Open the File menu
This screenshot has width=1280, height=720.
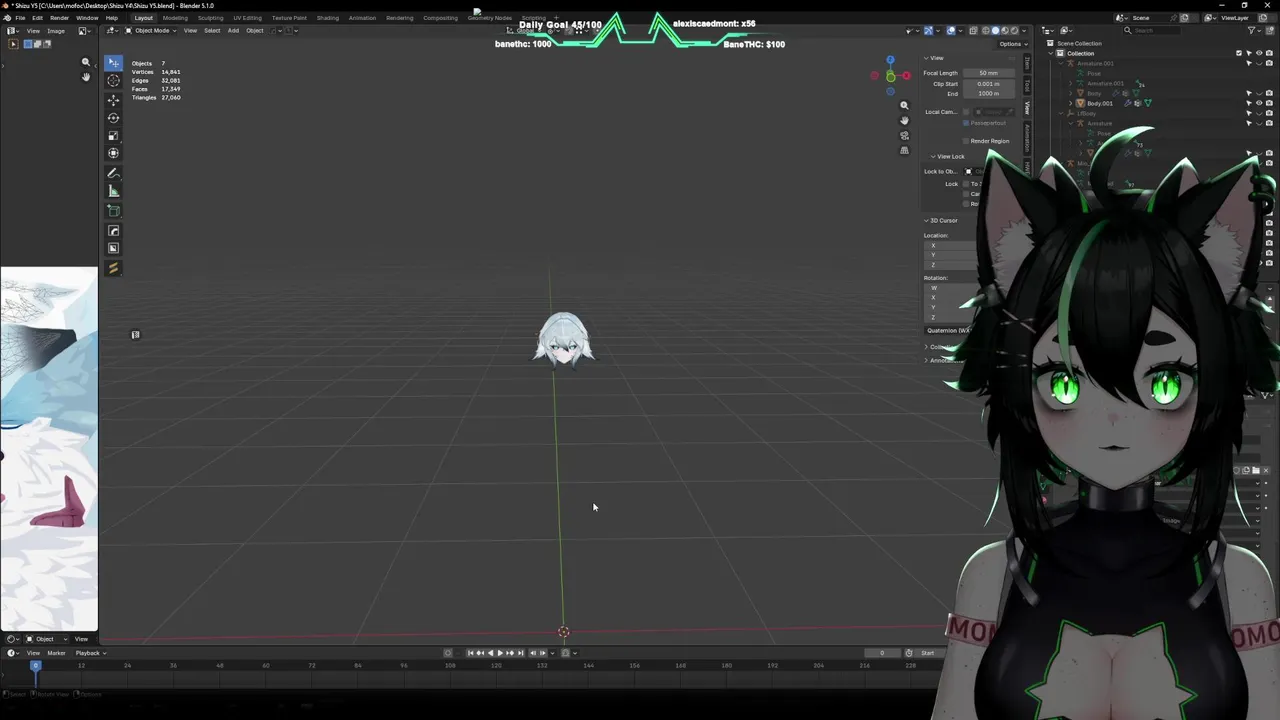point(20,18)
